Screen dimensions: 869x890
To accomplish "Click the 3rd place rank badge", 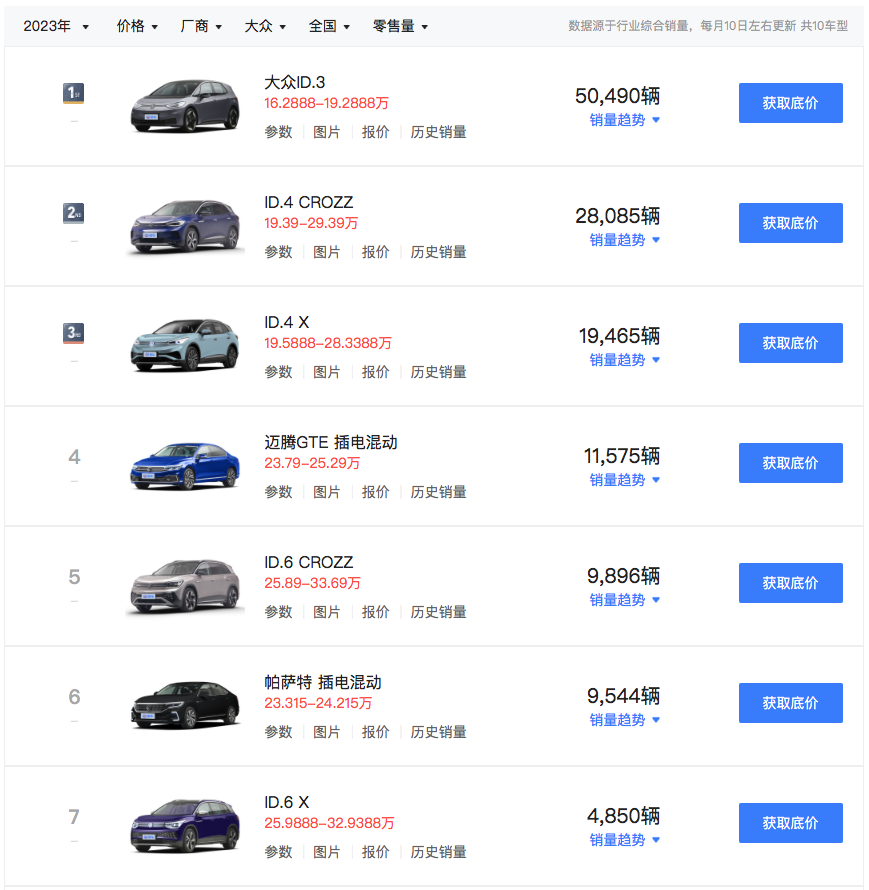I will 73,333.
